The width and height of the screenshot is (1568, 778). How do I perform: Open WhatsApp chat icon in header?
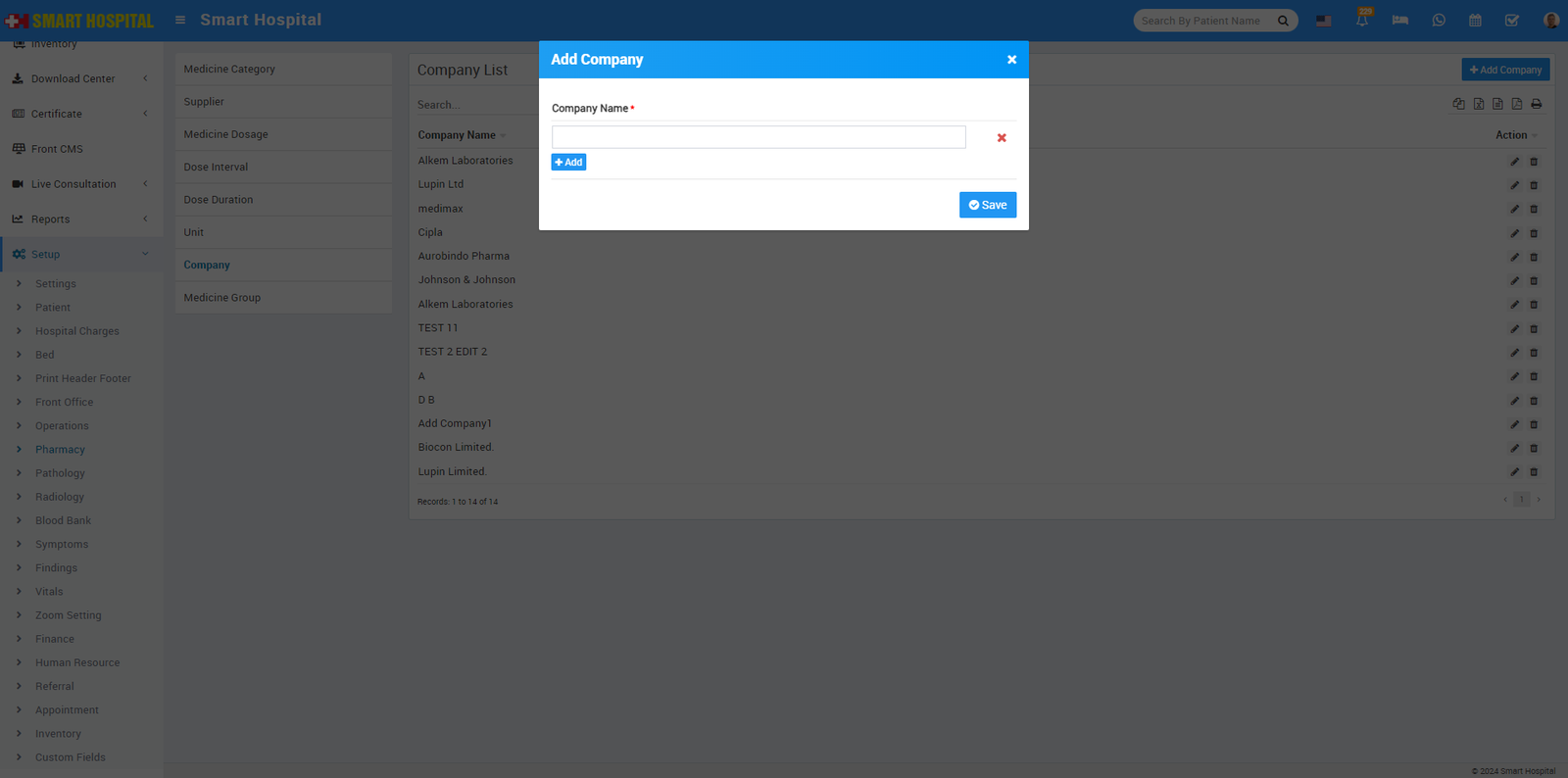[x=1439, y=21]
